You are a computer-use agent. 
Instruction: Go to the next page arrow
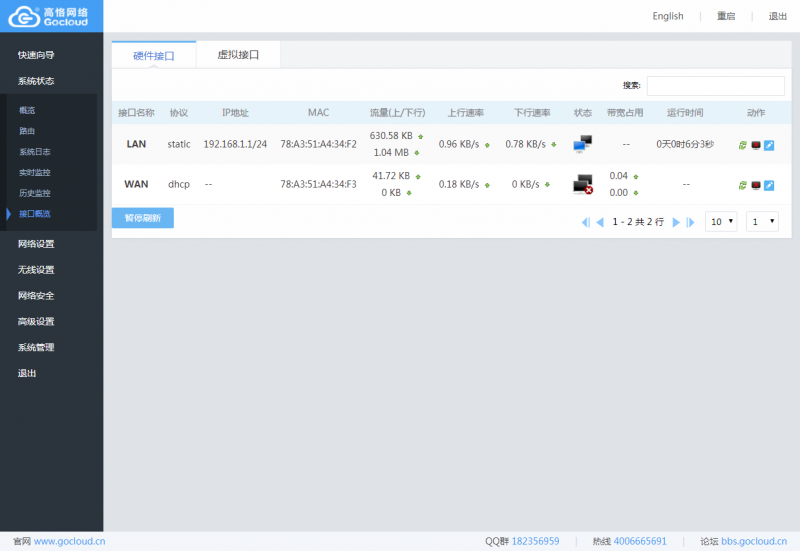(x=676, y=222)
